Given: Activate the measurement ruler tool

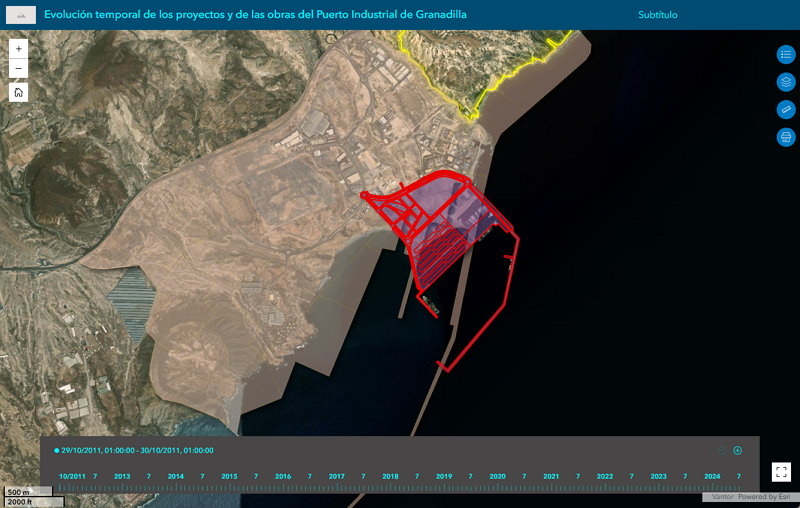Looking at the screenshot, I should pos(786,110).
